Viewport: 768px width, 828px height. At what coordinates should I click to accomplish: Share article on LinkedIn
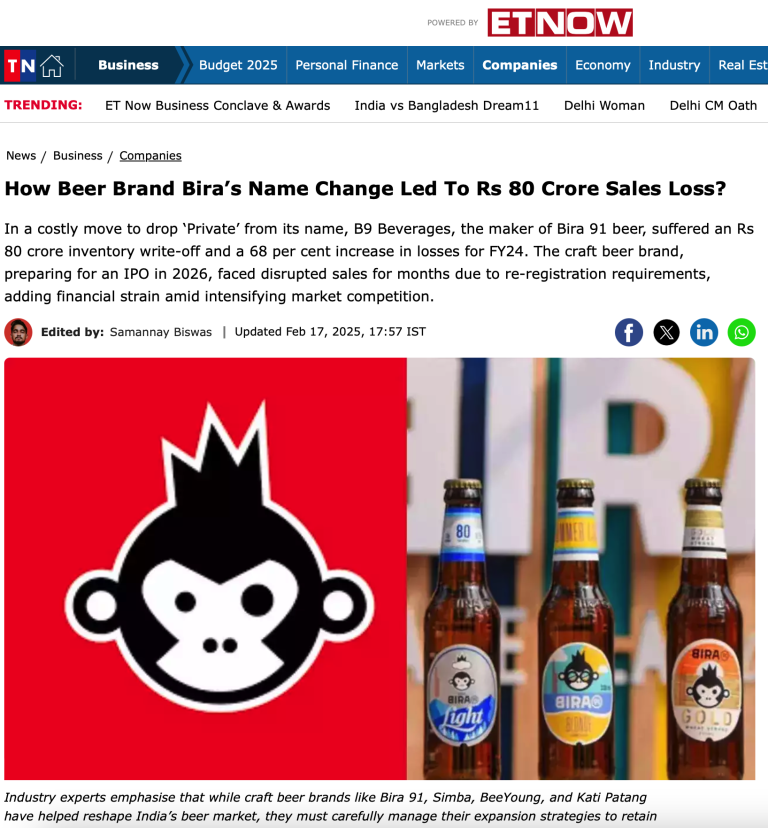[x=704, y=332]
